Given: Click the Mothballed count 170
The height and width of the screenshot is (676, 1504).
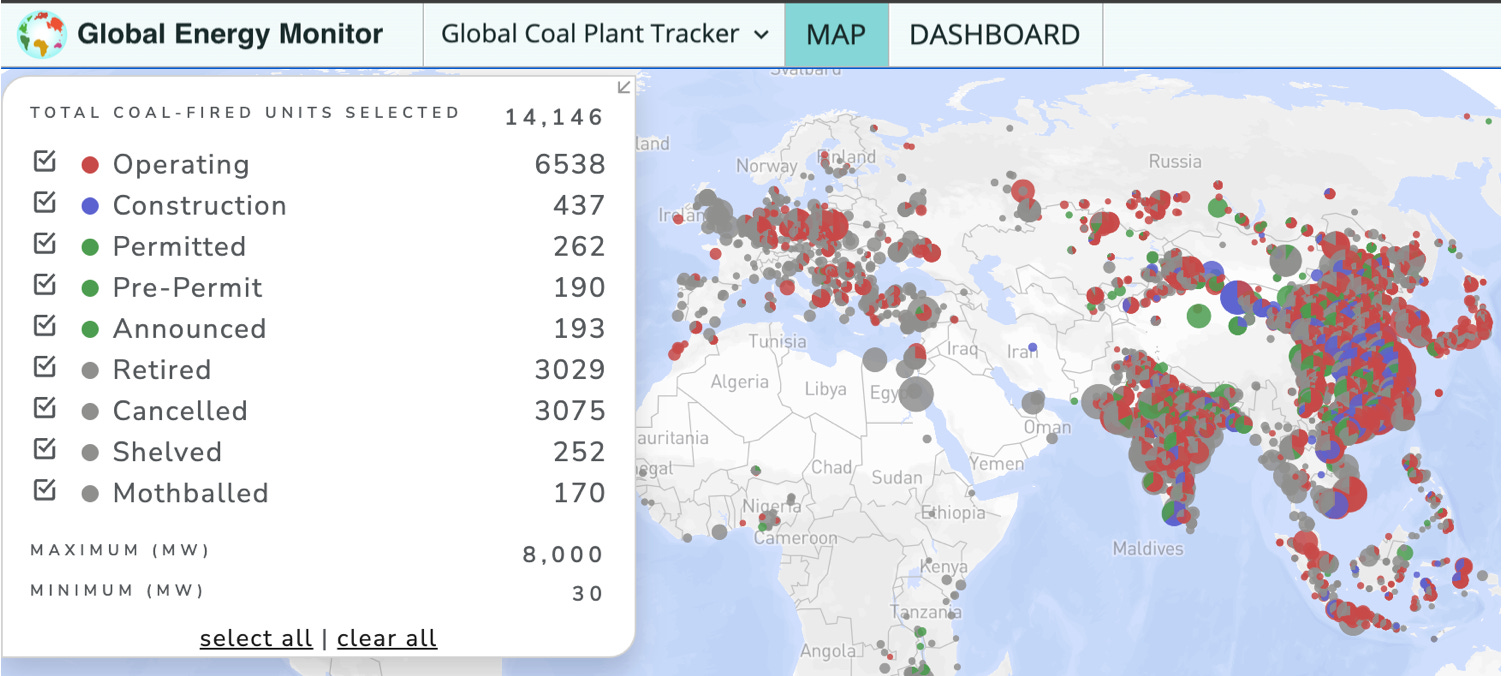Looking at the screenshot, I should coord(580,492).
